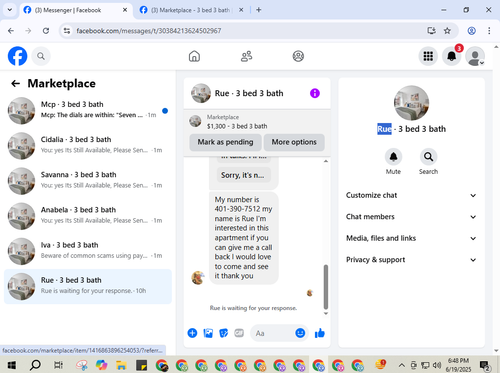Open File Explorer from taskbar
500x373 pixels.
[121, 365]
